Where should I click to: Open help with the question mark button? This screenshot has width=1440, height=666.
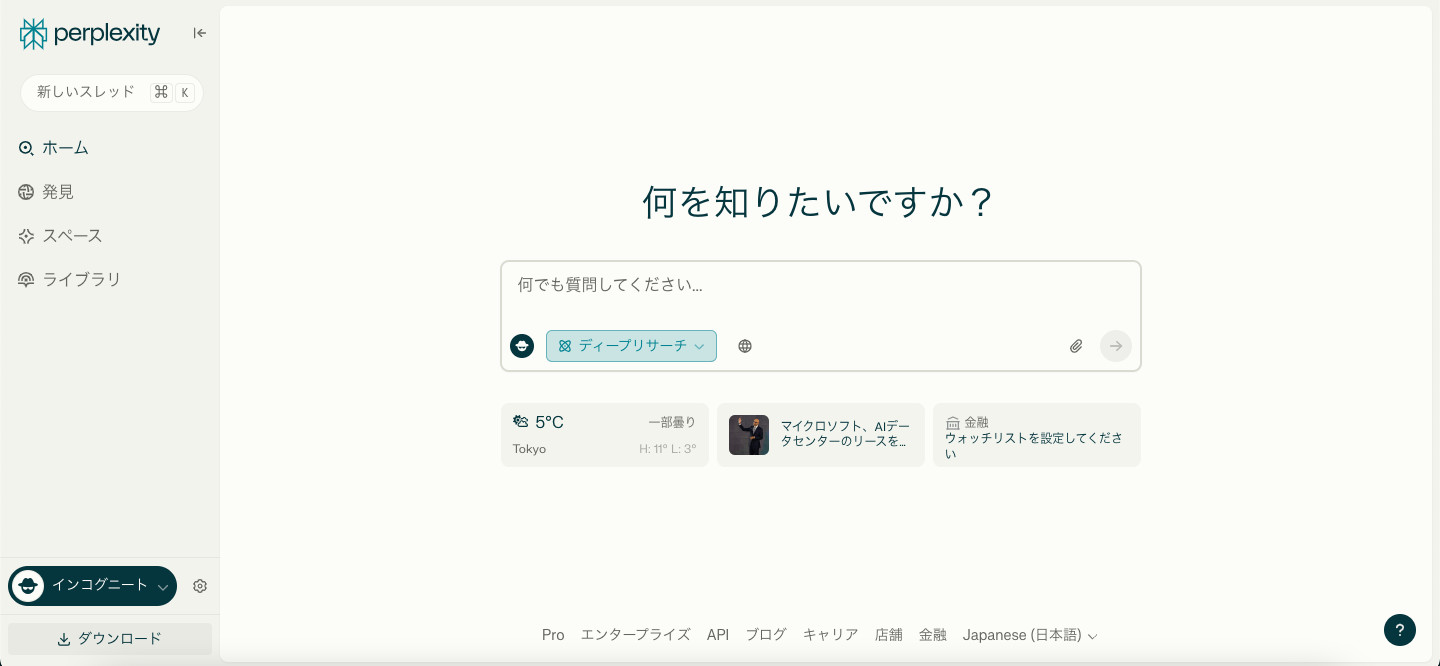[x=1400, y=630]
